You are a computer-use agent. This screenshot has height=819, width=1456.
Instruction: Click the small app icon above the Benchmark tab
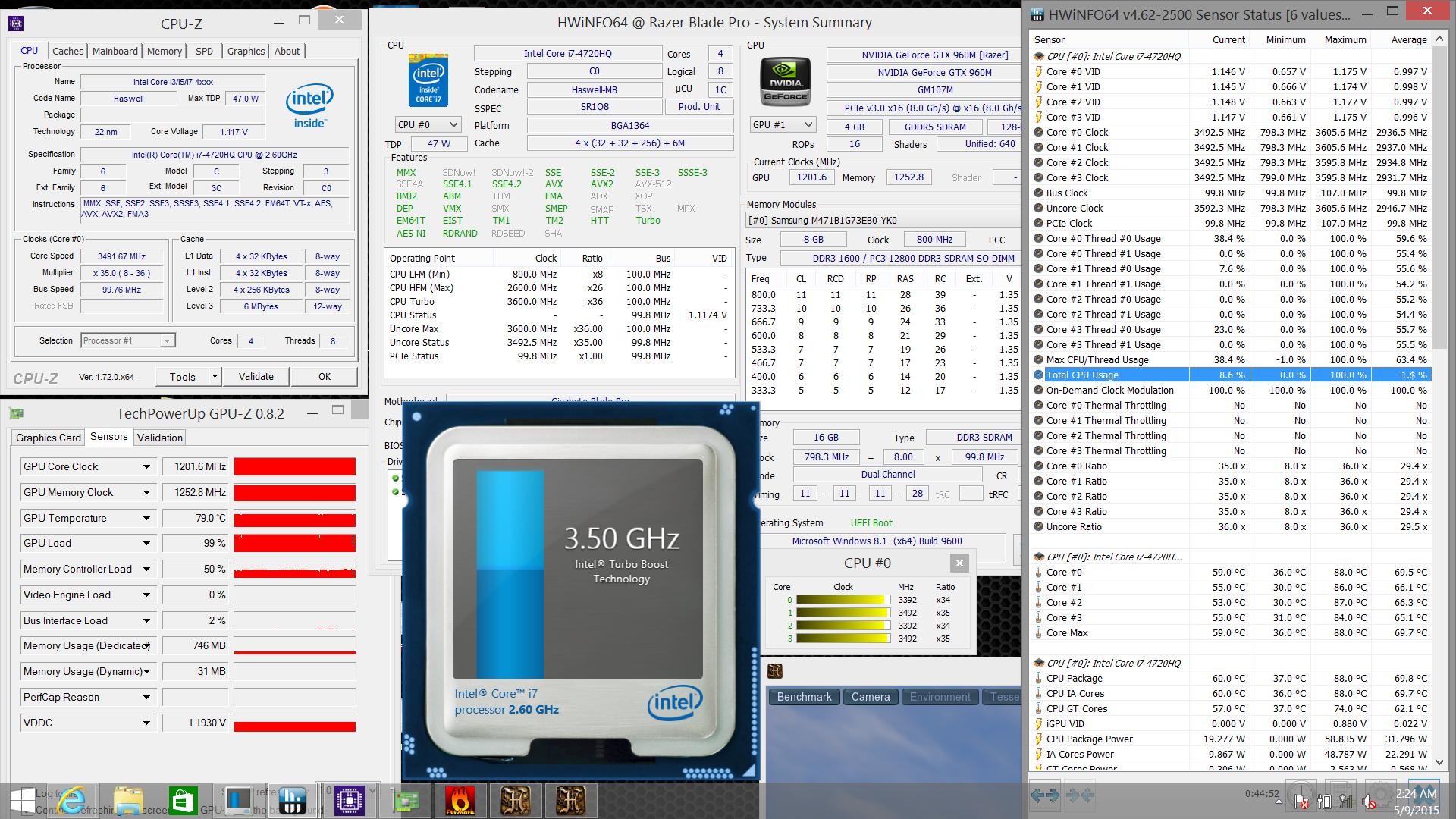pos(775,670)
